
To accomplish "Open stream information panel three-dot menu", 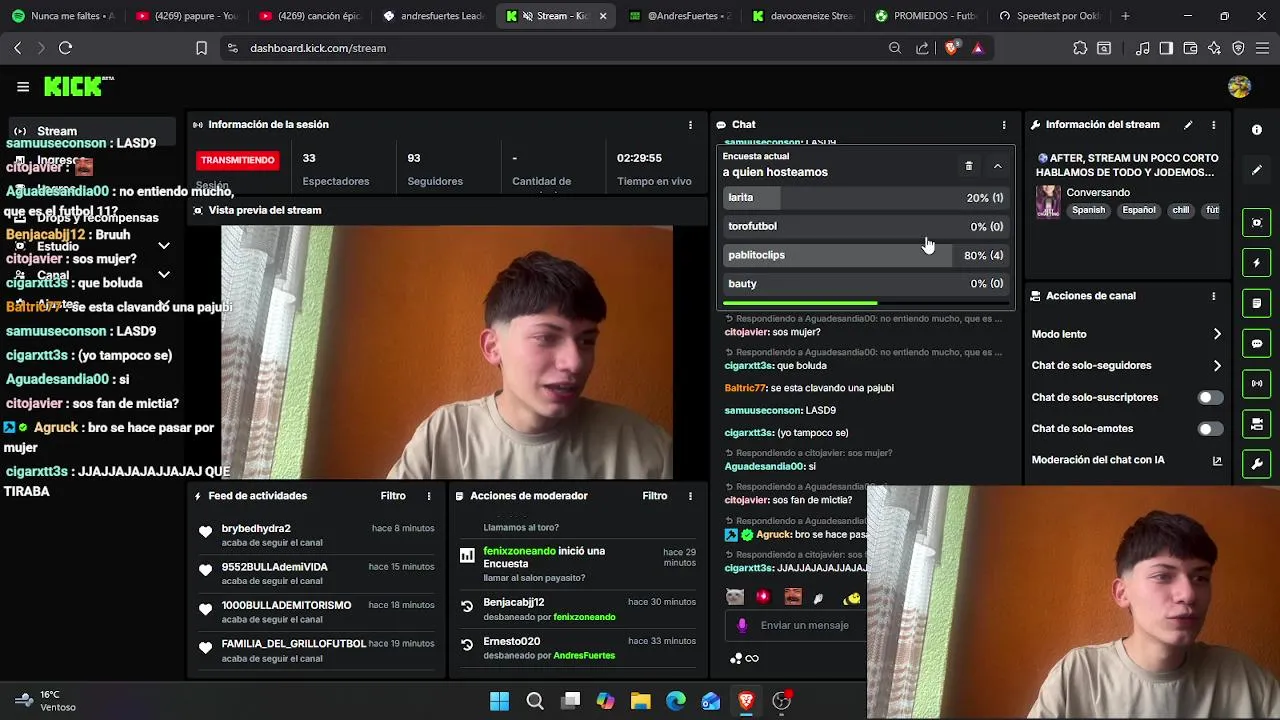I will [x=1213, y=125].
